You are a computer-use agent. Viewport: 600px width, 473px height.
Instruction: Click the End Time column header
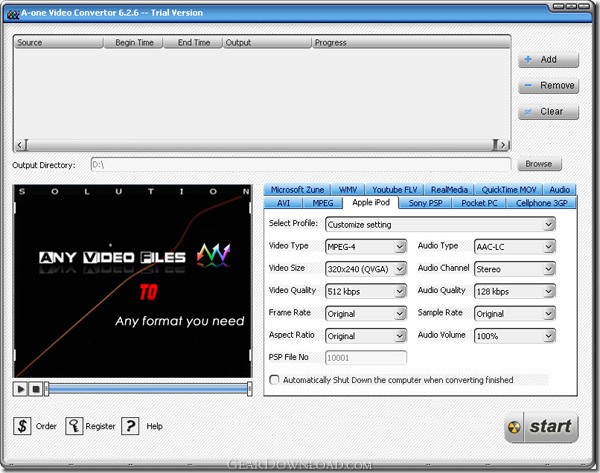click(x=193, y=42)
